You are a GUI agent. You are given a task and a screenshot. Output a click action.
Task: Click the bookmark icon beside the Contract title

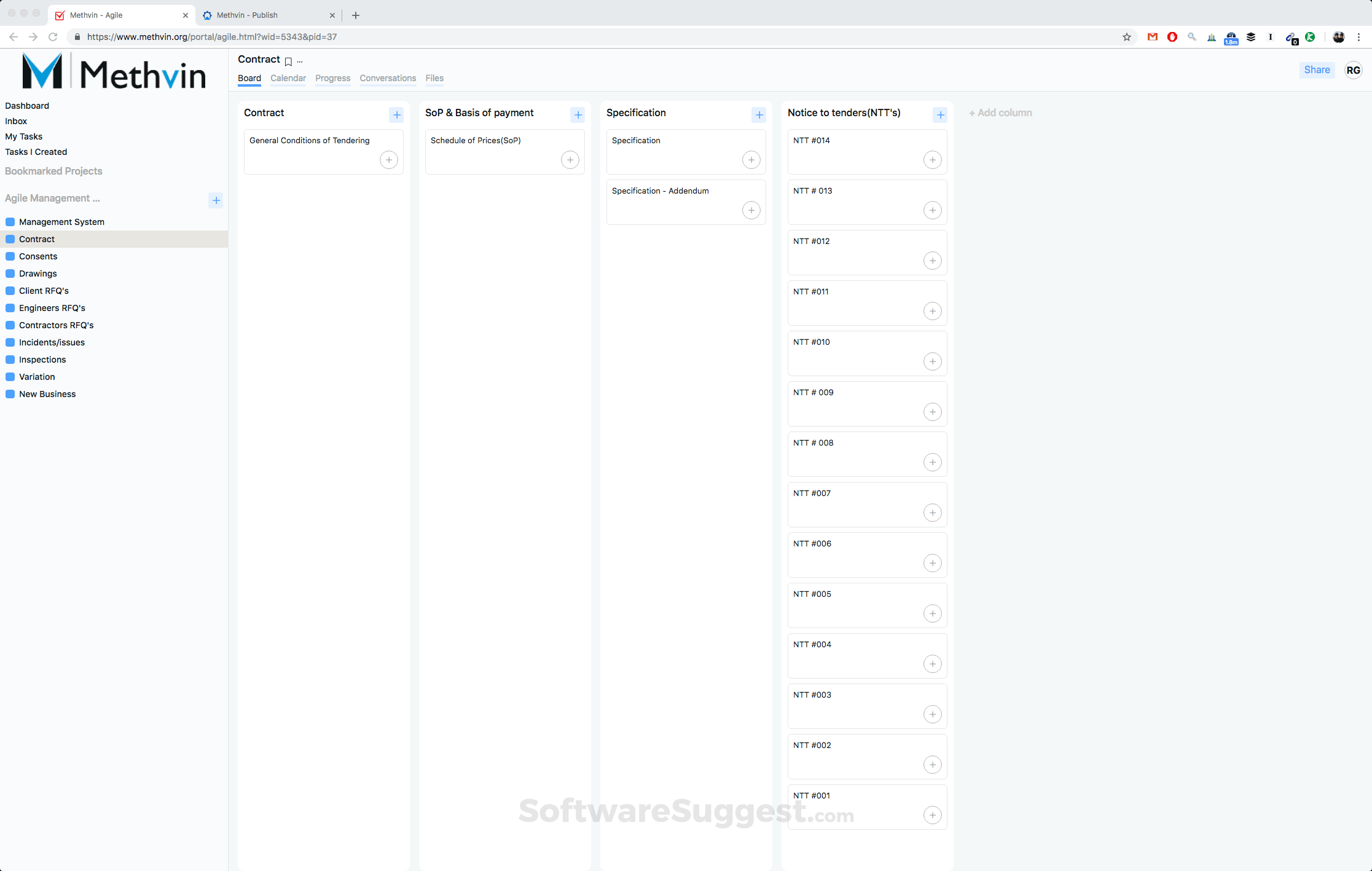[288, 61]
